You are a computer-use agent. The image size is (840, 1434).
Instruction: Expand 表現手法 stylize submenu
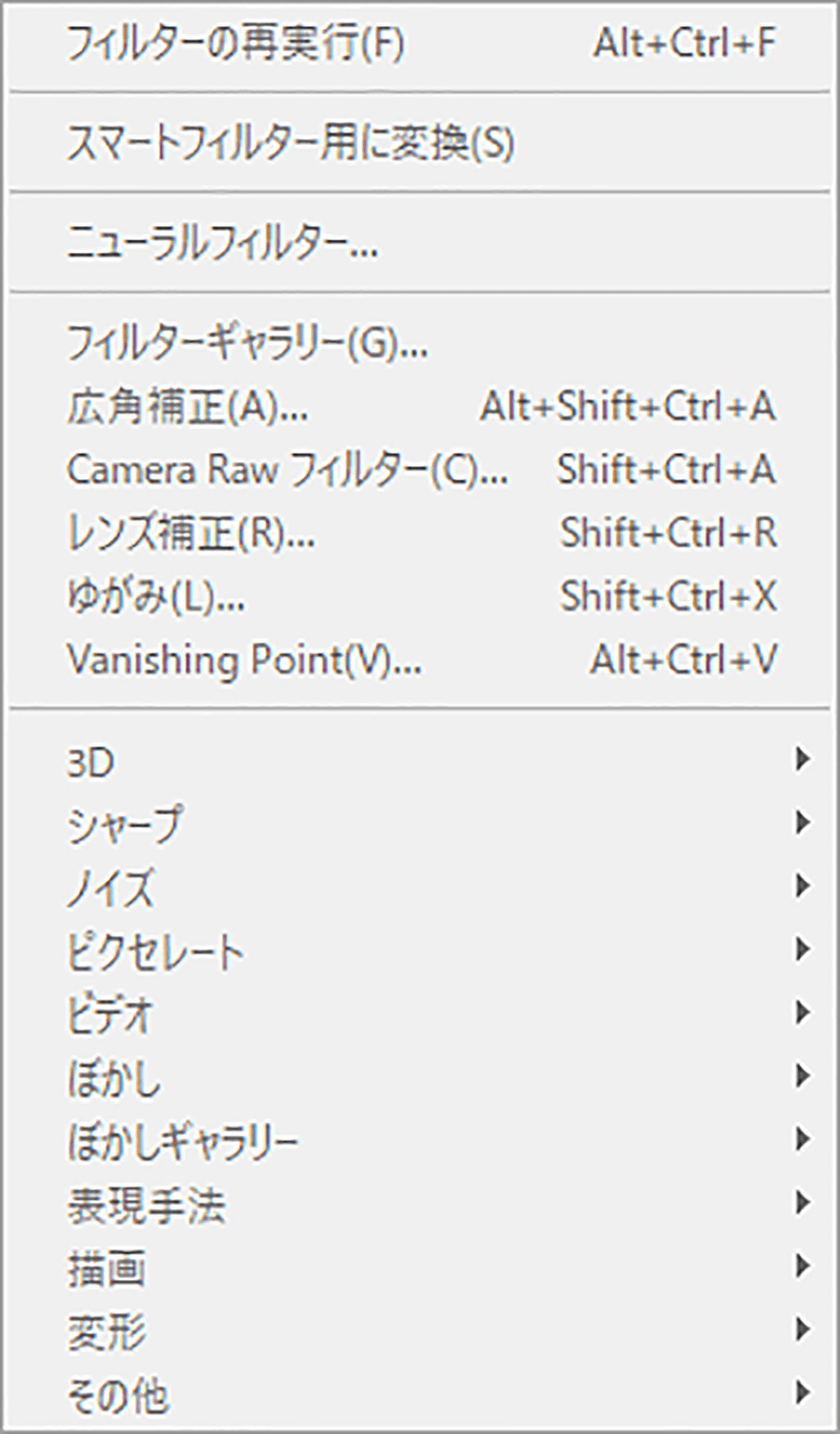click(146, 1204)
